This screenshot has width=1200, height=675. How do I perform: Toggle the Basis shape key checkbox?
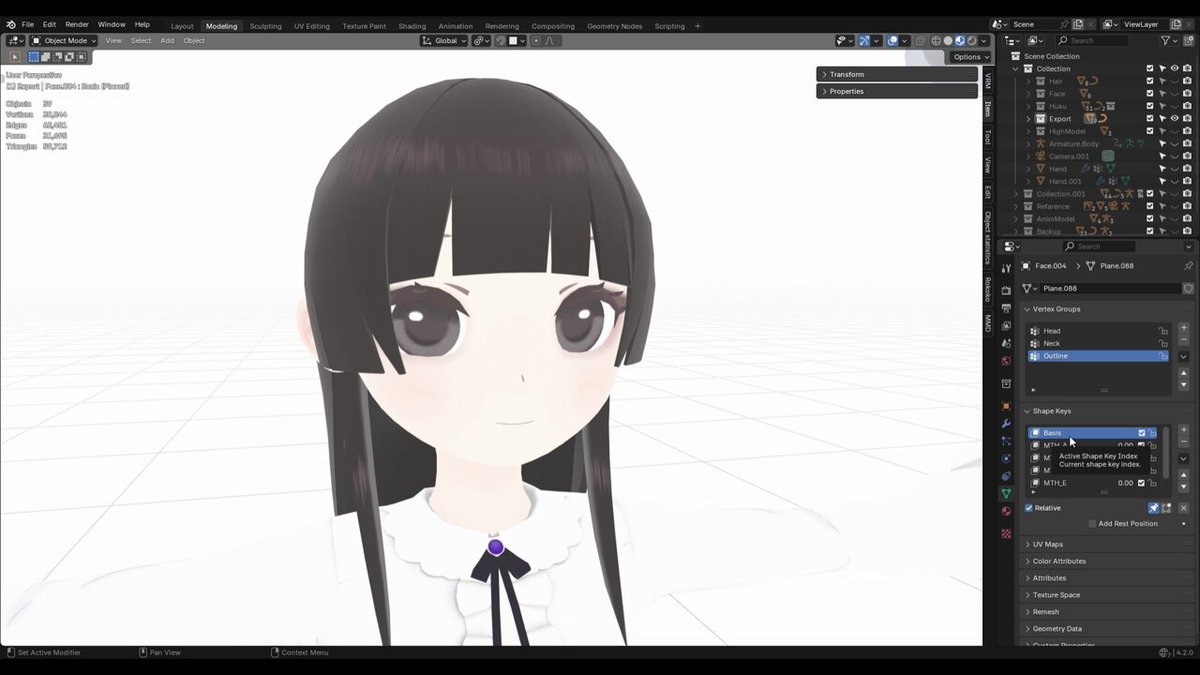[x=1141, y=433]
